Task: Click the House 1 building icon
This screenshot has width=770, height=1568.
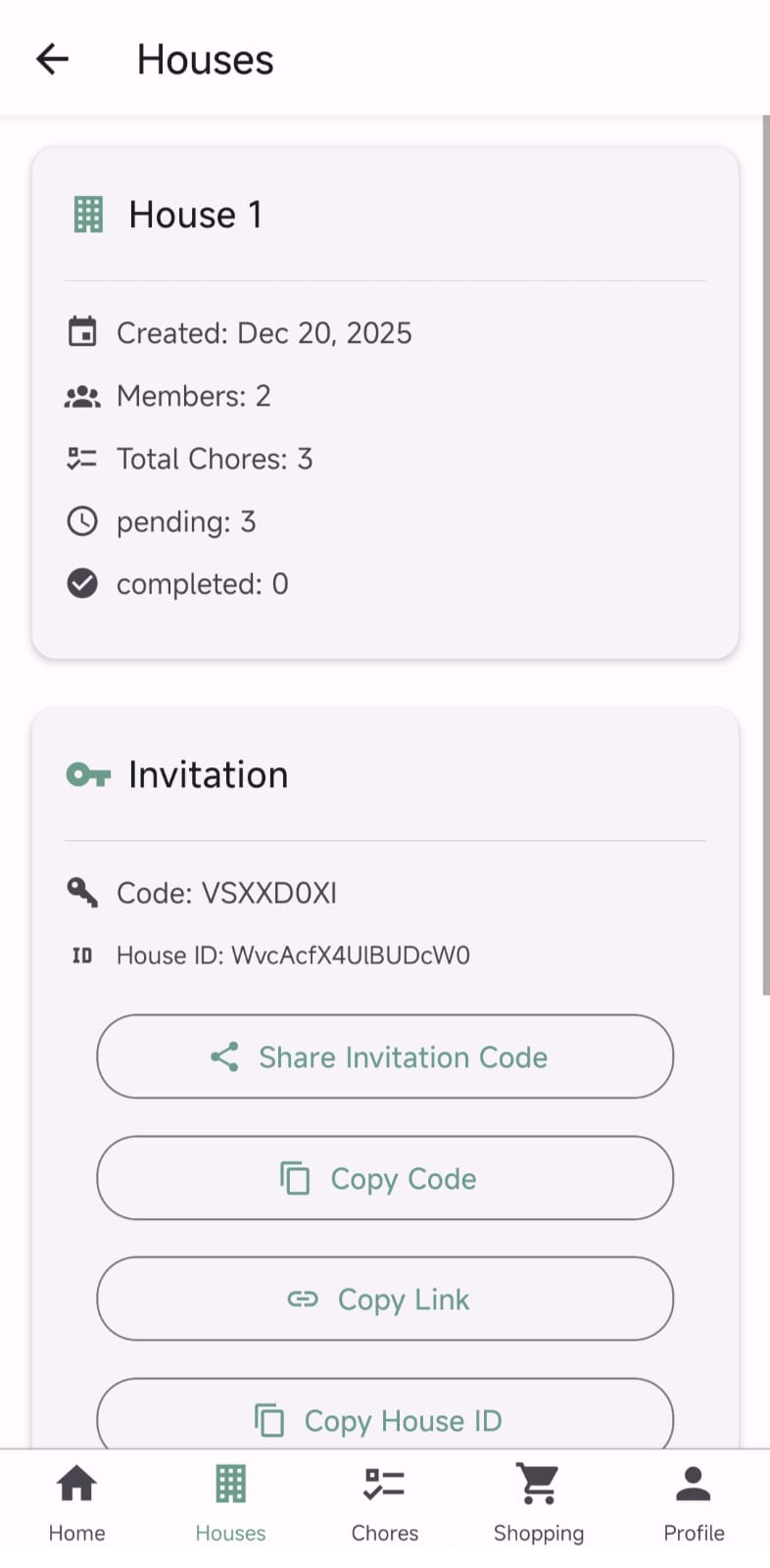Action: [x=88, y=215]
